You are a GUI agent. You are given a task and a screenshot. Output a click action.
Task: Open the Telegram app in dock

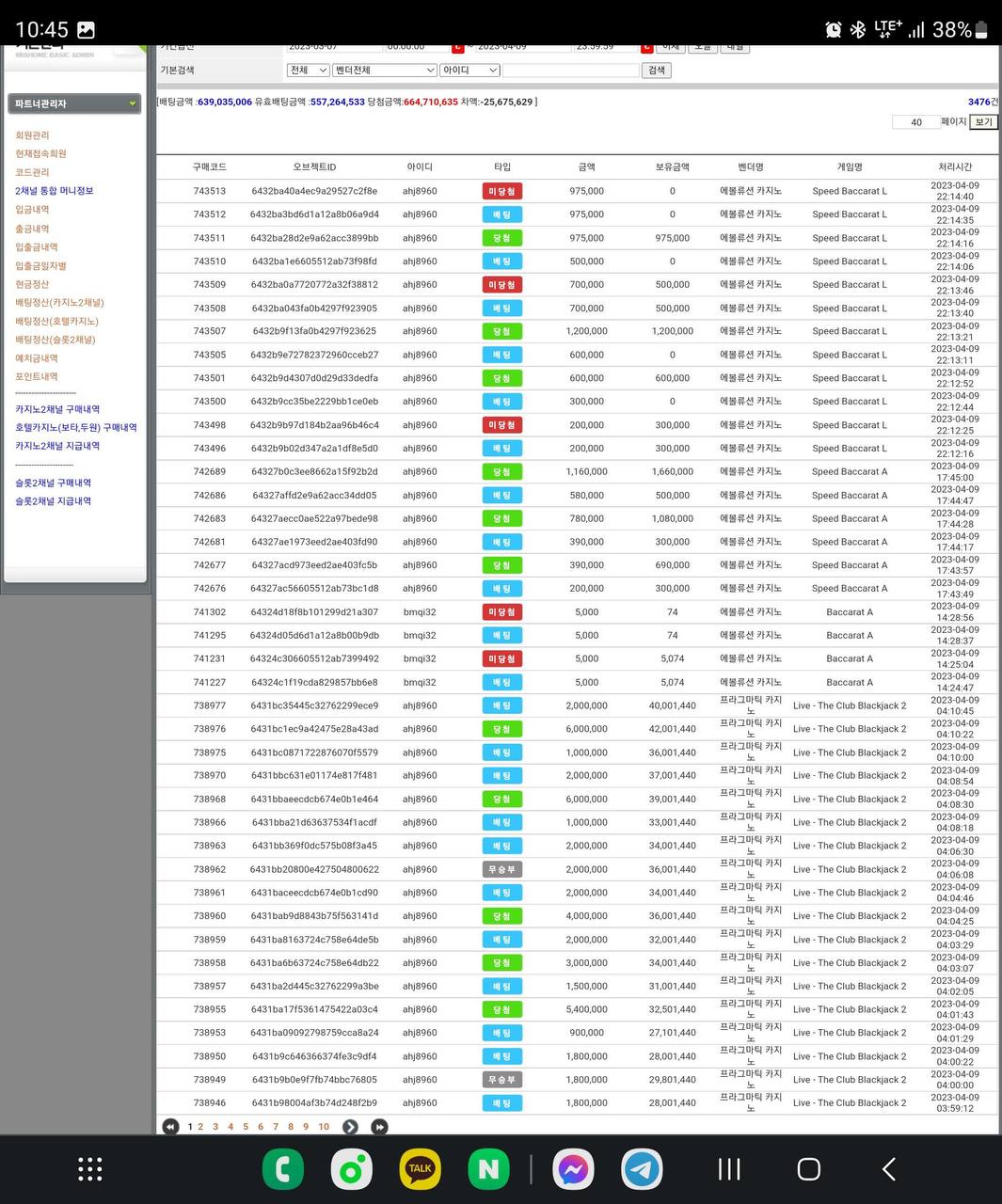[643, 1169]
